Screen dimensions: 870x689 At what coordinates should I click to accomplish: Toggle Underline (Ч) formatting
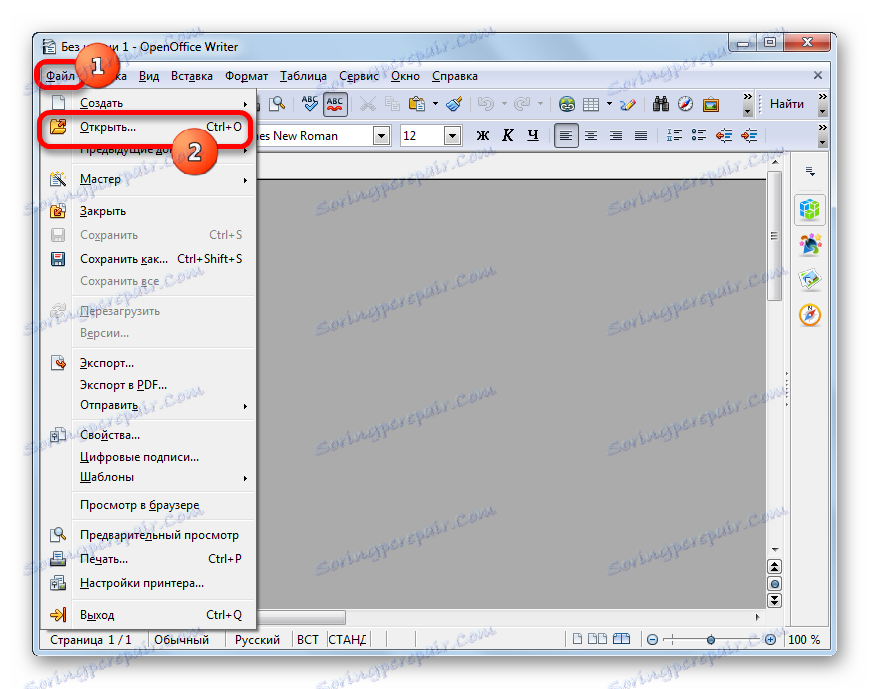click(533, 135)
